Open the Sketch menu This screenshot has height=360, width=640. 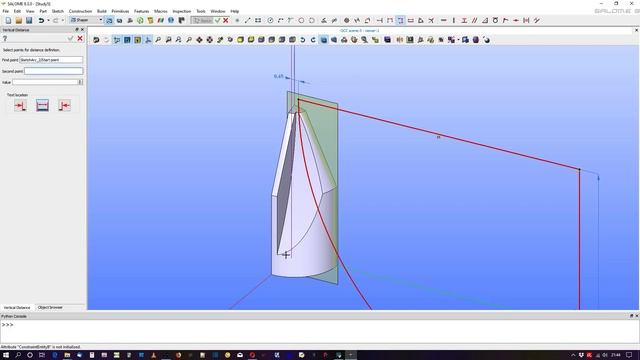[58, 11]
